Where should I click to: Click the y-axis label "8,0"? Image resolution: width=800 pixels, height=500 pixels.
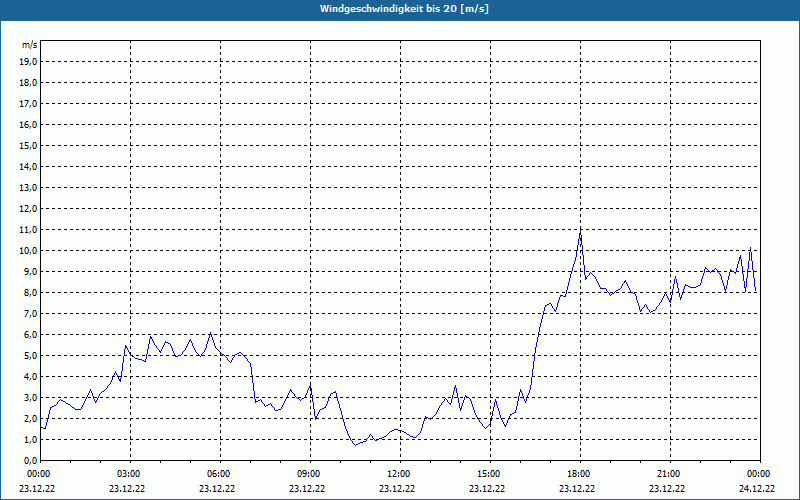[x=31, y=292]
